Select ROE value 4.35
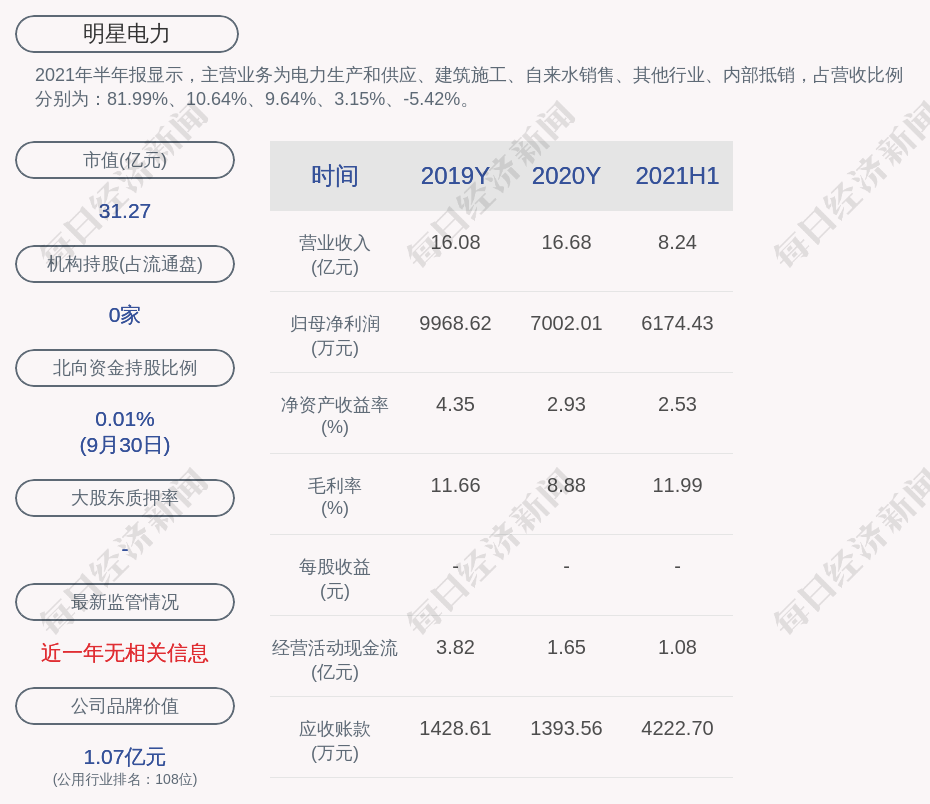 coord(455,404)
